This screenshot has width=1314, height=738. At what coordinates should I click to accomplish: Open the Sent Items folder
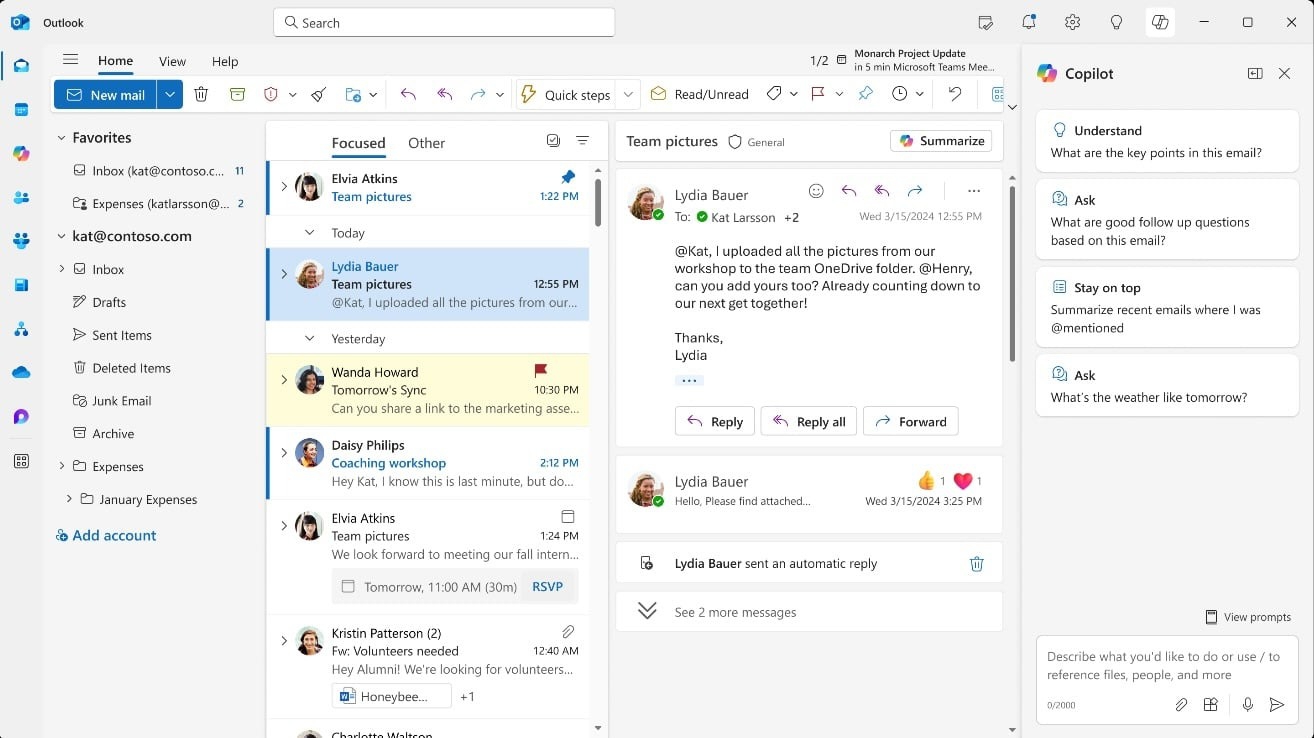(x=122, y=335)
